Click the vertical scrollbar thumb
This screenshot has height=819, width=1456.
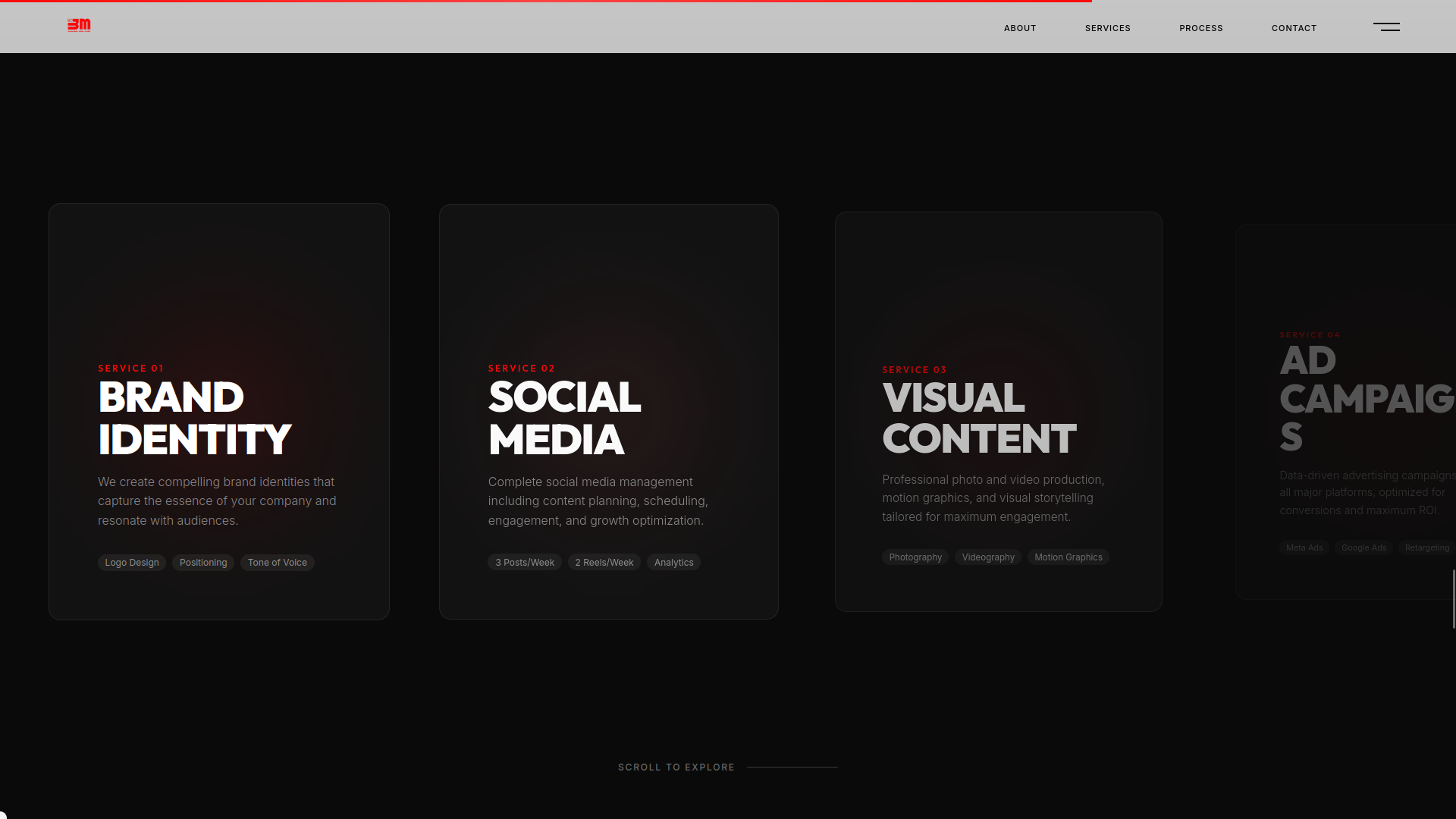[x=1454, y=599]
